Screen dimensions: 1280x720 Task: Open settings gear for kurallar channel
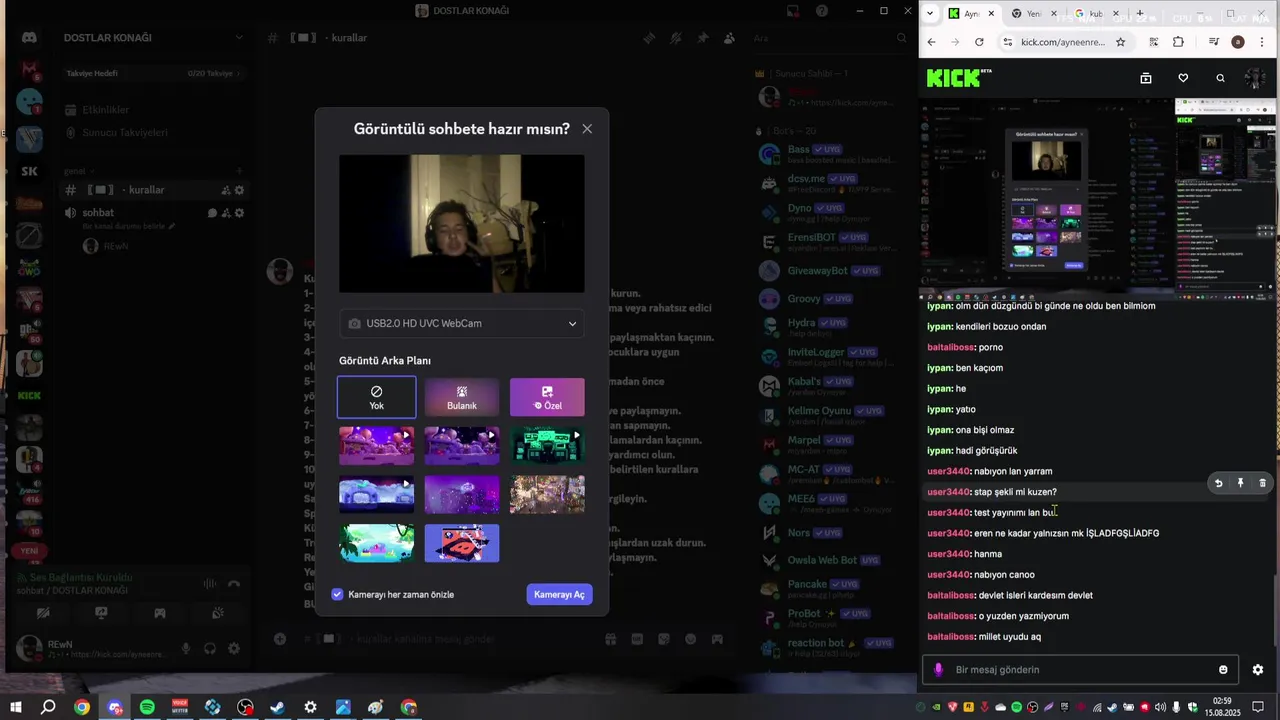point(239,190)
